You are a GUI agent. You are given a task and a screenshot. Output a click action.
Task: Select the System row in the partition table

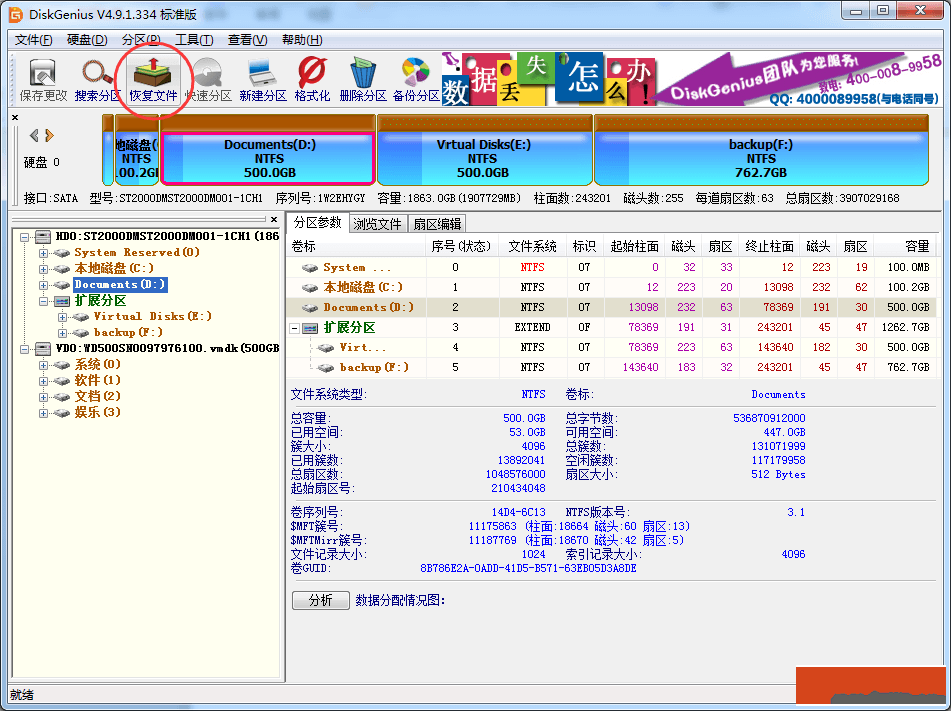pos(613,267)
